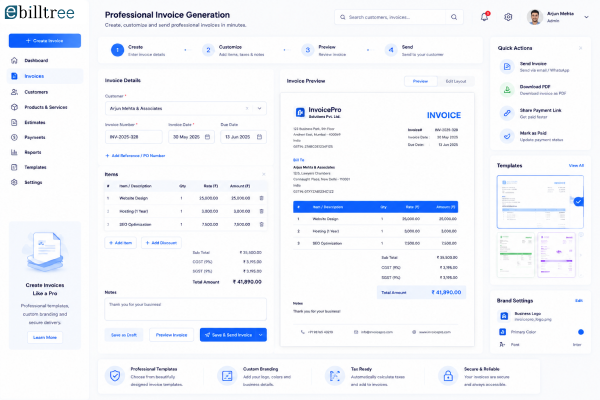600x400 pixels.
Task: Click the Templates sidebar icon
Action: pyautogui.click(x=14, y=167)
